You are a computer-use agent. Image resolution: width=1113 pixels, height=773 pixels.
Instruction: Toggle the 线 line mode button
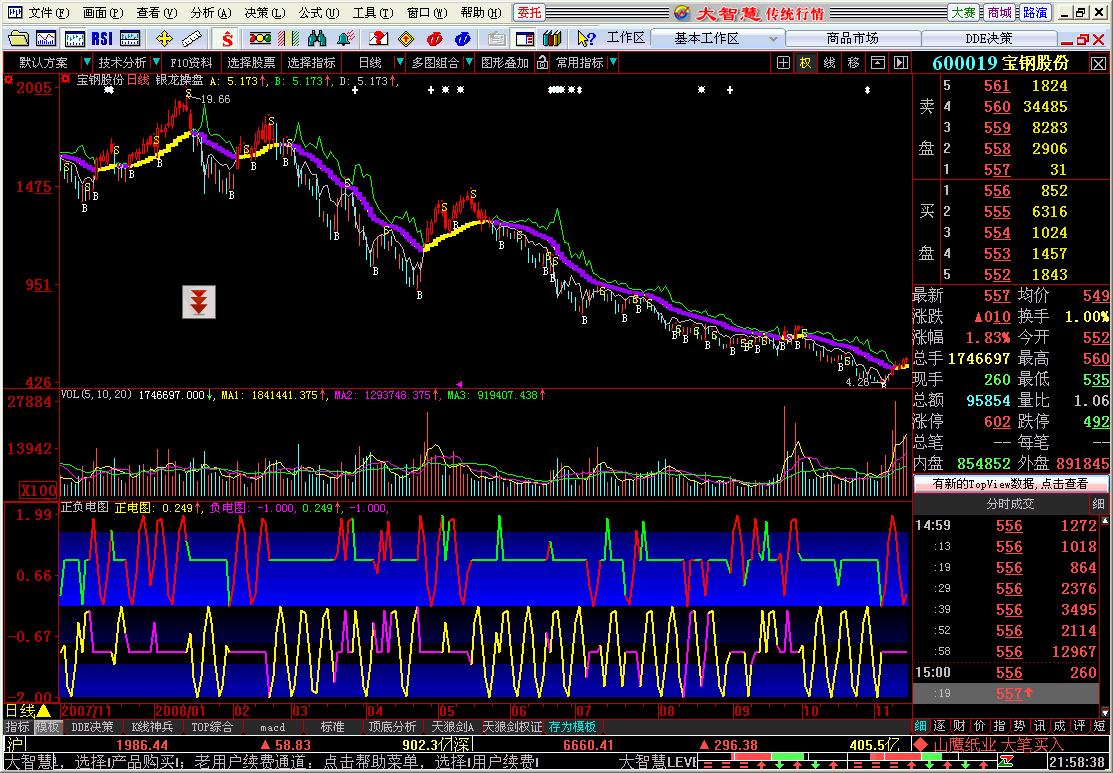point(829,62)
